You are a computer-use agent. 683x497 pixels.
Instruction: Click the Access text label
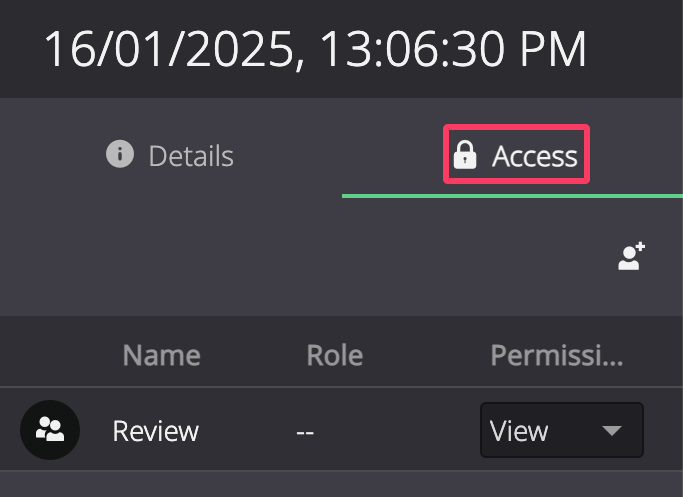tap(535, 156)
